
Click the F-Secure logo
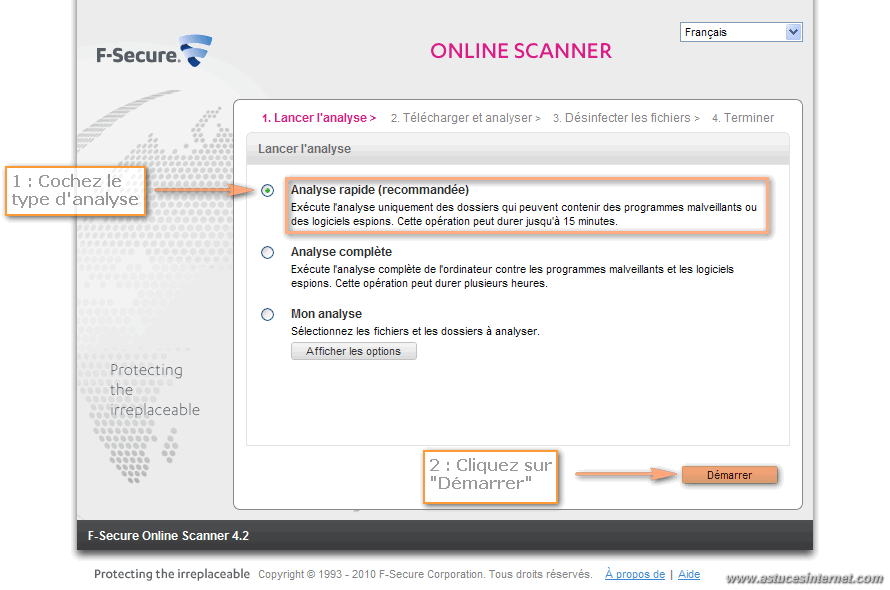tap(154, 51)
